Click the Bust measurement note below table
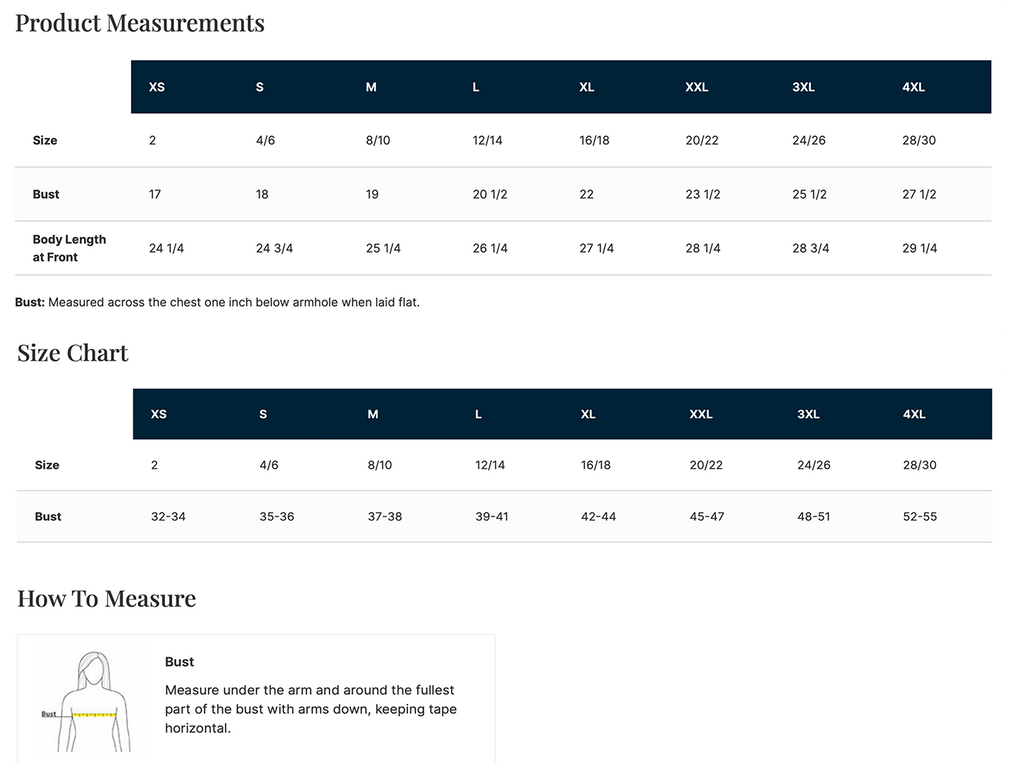The image size is (1024, 763). [x=217, y=302]
